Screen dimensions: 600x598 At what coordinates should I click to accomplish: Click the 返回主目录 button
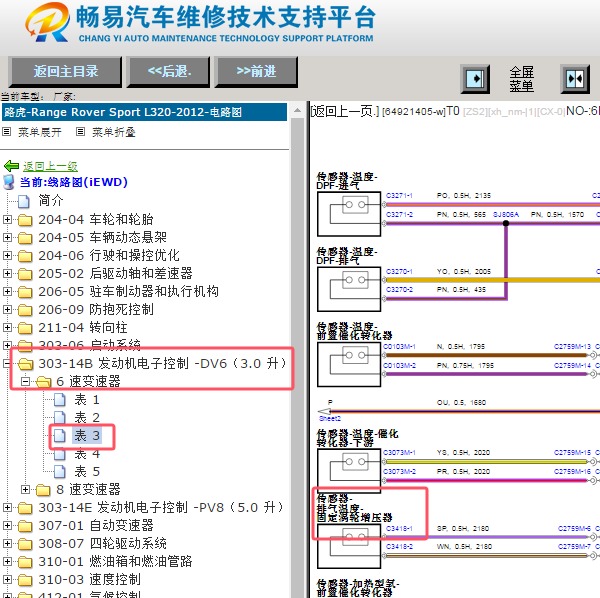pyautogui.click(x=65, y=72)
